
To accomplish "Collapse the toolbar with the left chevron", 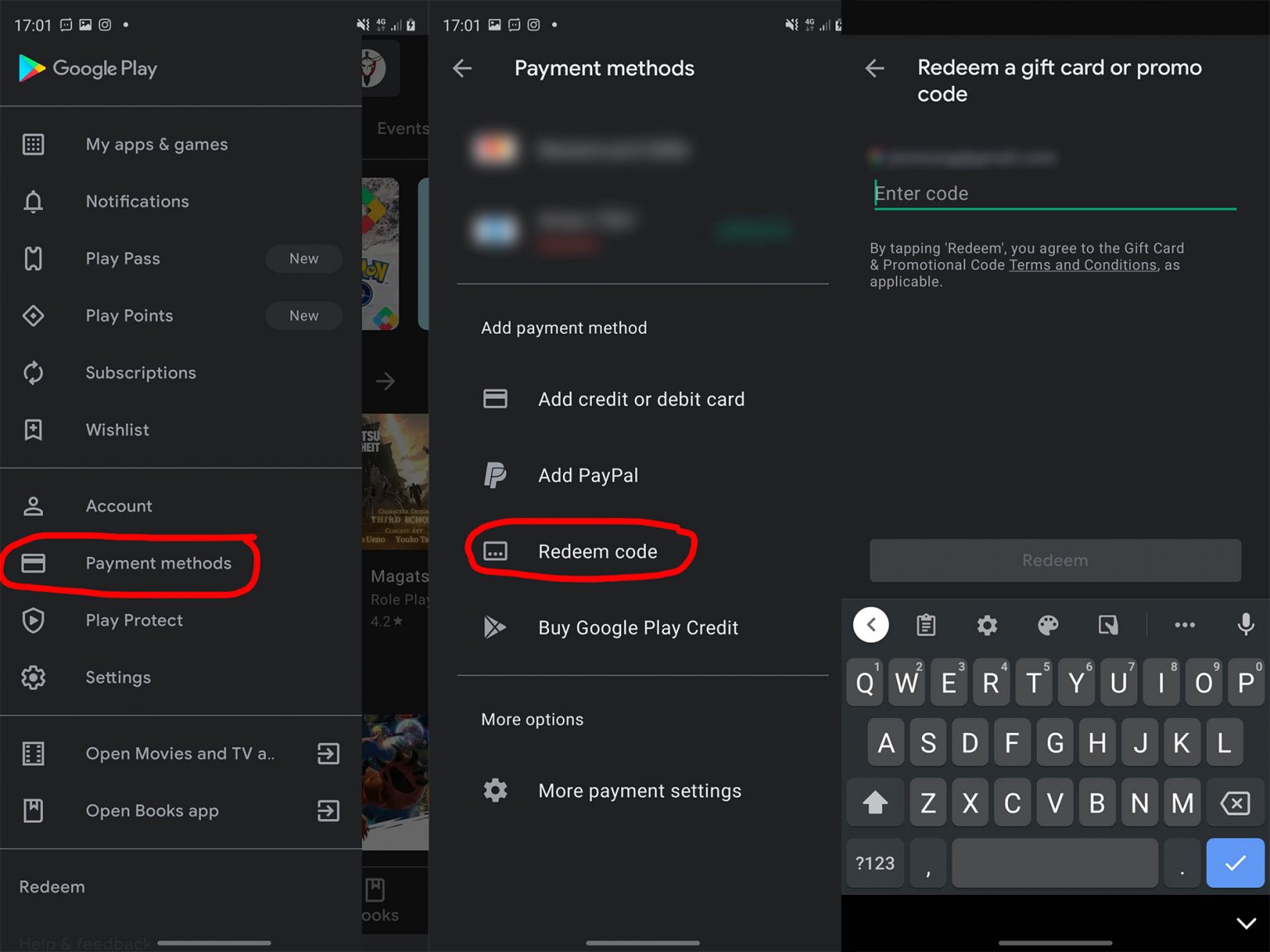I will 871,625.
